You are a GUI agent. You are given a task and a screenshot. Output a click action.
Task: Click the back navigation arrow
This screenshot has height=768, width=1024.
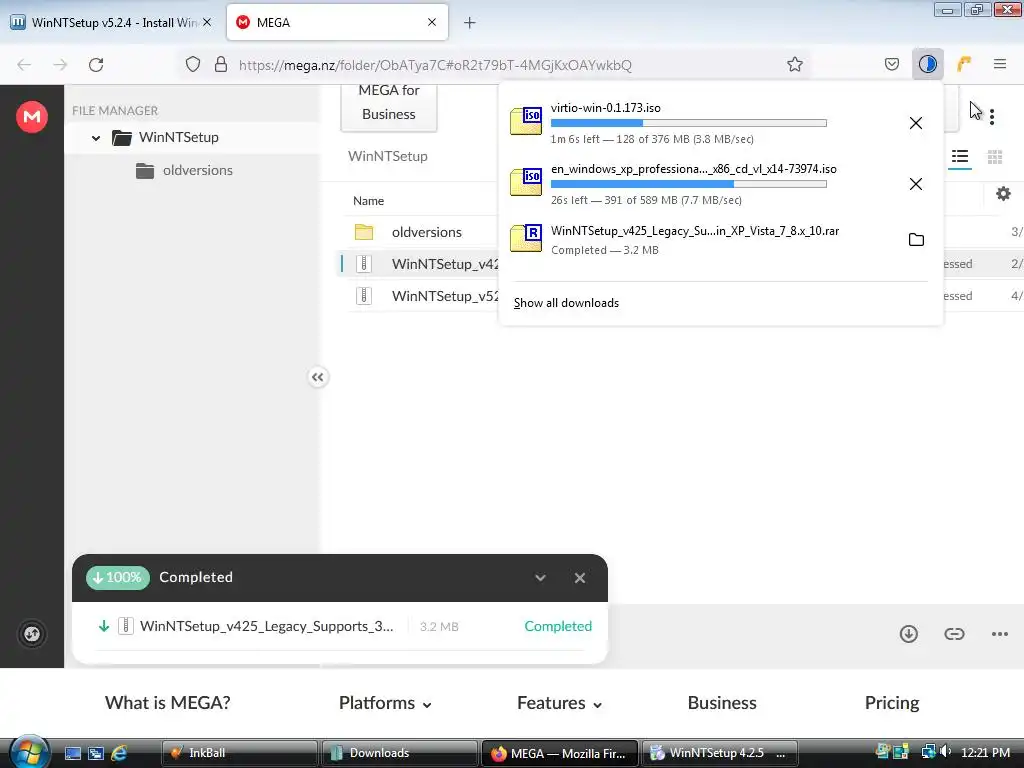point(24,65)
